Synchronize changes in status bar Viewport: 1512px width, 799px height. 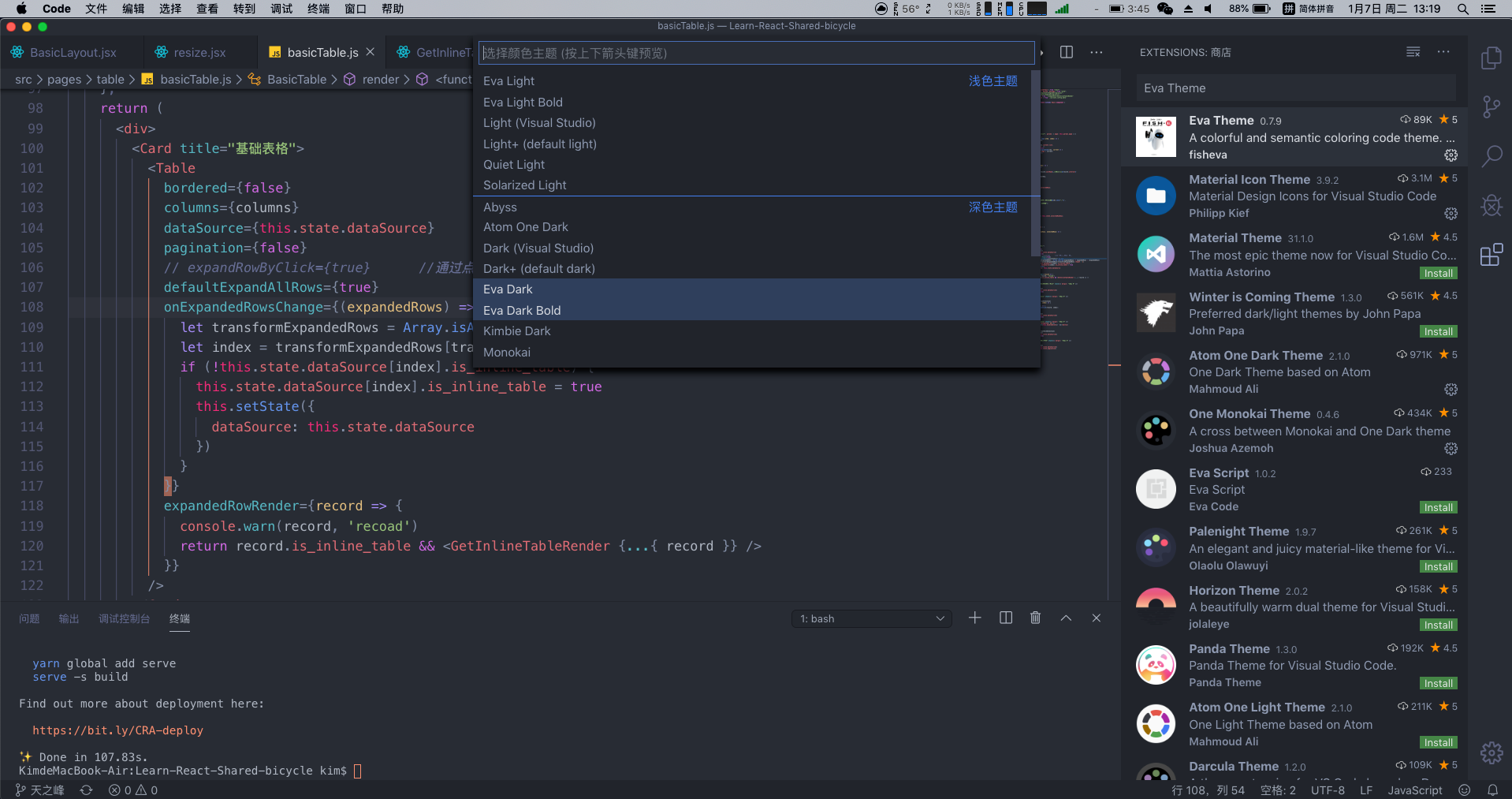coord(87,790)
